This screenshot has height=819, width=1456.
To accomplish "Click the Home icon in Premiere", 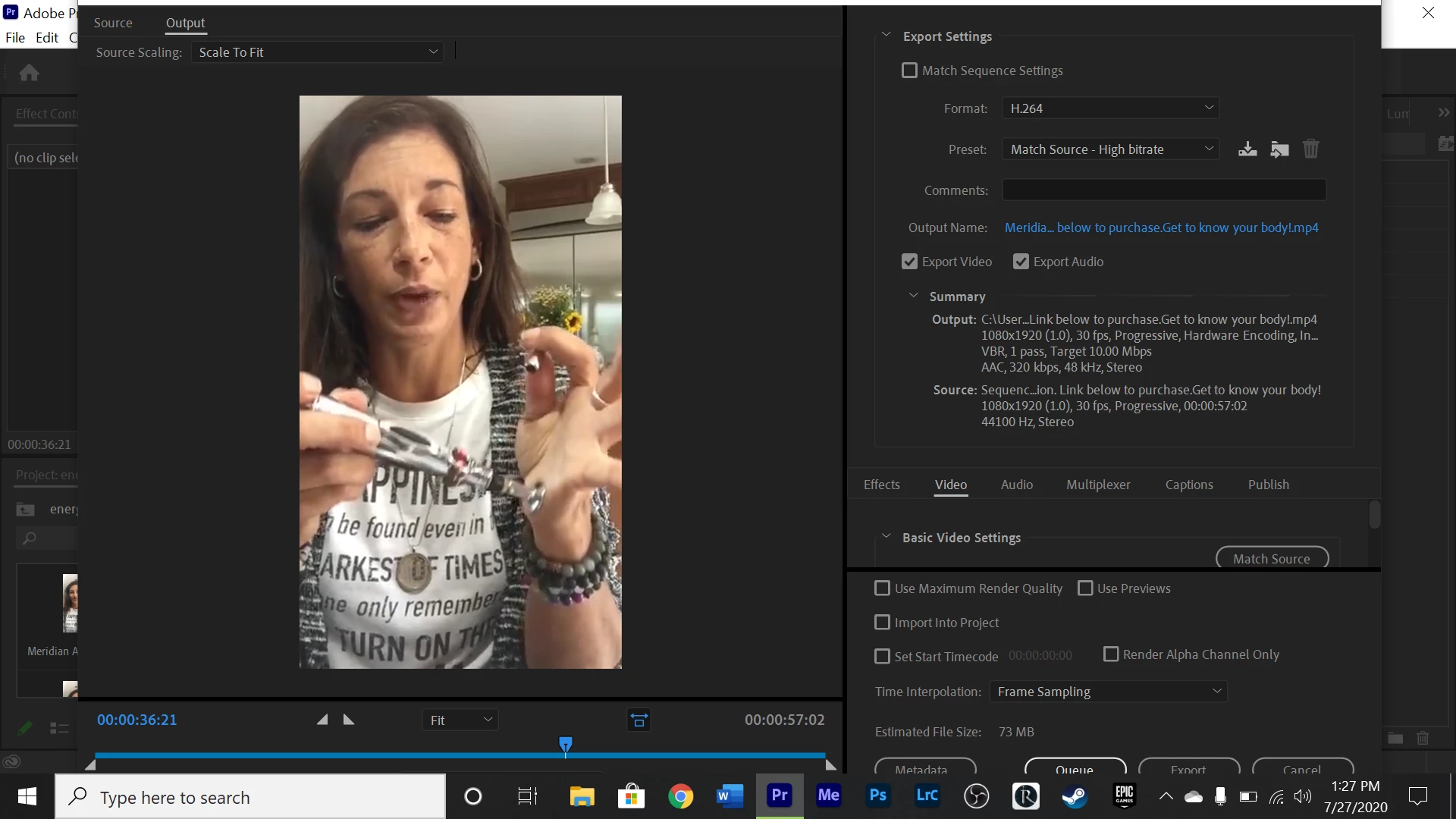I will point(30,73).
